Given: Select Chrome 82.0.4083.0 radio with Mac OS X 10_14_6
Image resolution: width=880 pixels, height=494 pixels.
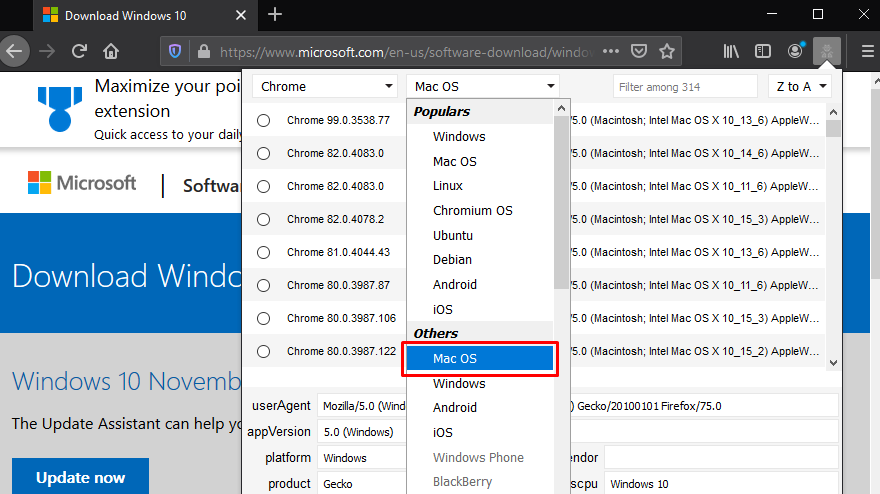Looking at the screenshot, I should pos(263,153).
